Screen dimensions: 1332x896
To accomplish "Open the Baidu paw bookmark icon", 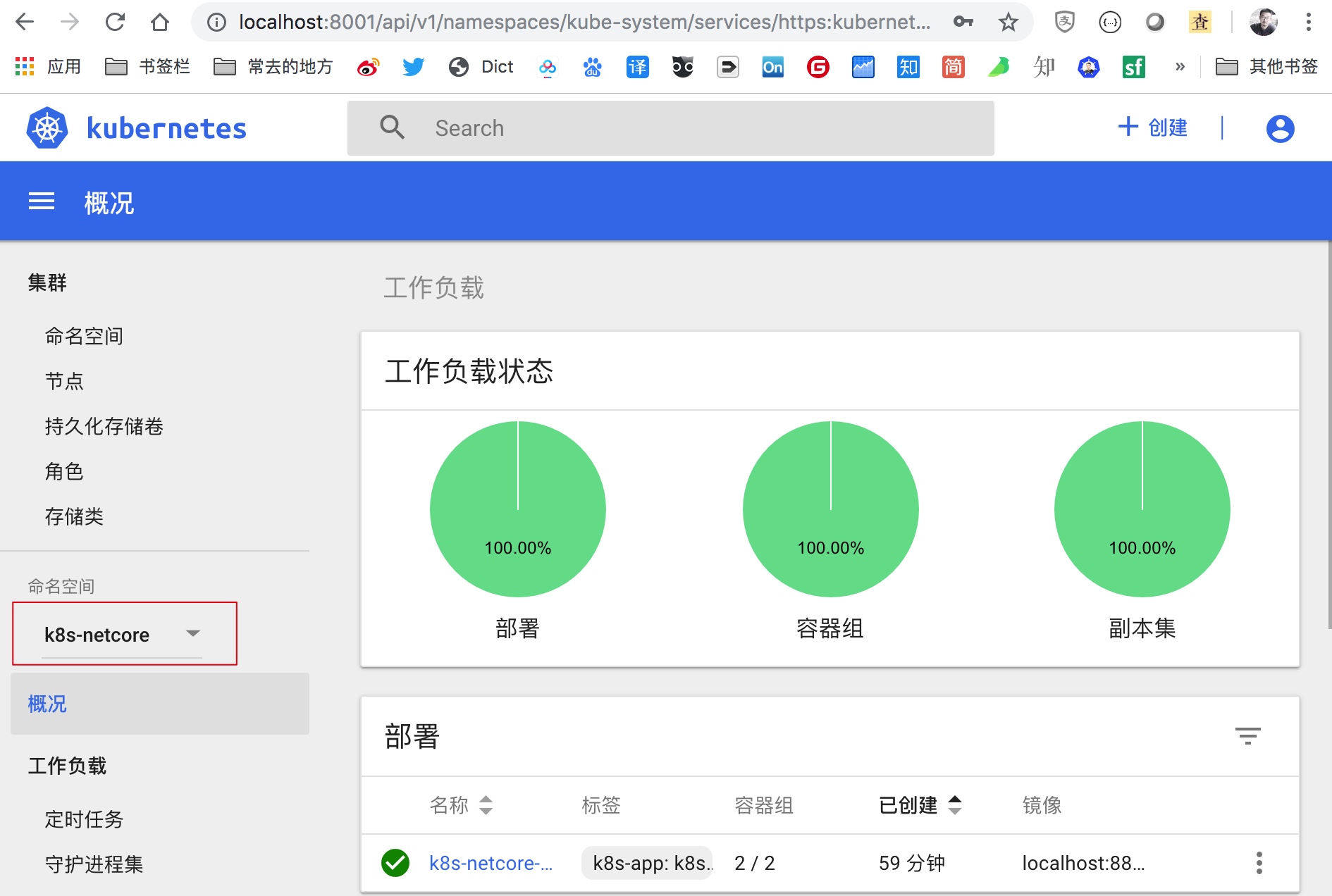I will pos(593,67).
